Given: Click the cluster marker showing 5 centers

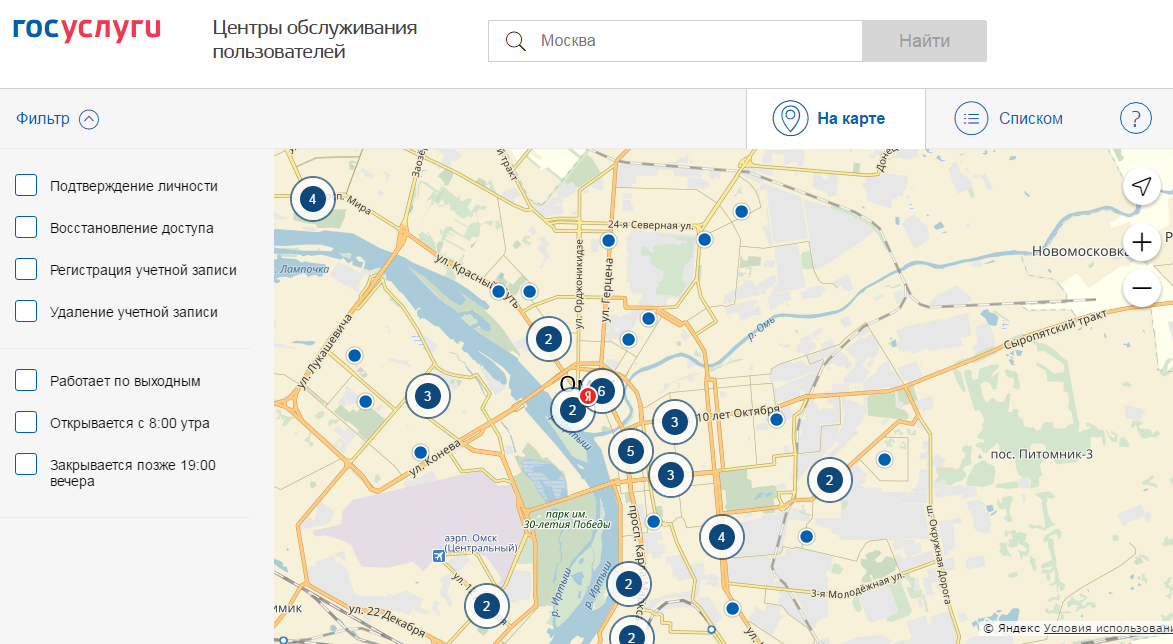Looking at the screenshot, I should coord(629,452).
